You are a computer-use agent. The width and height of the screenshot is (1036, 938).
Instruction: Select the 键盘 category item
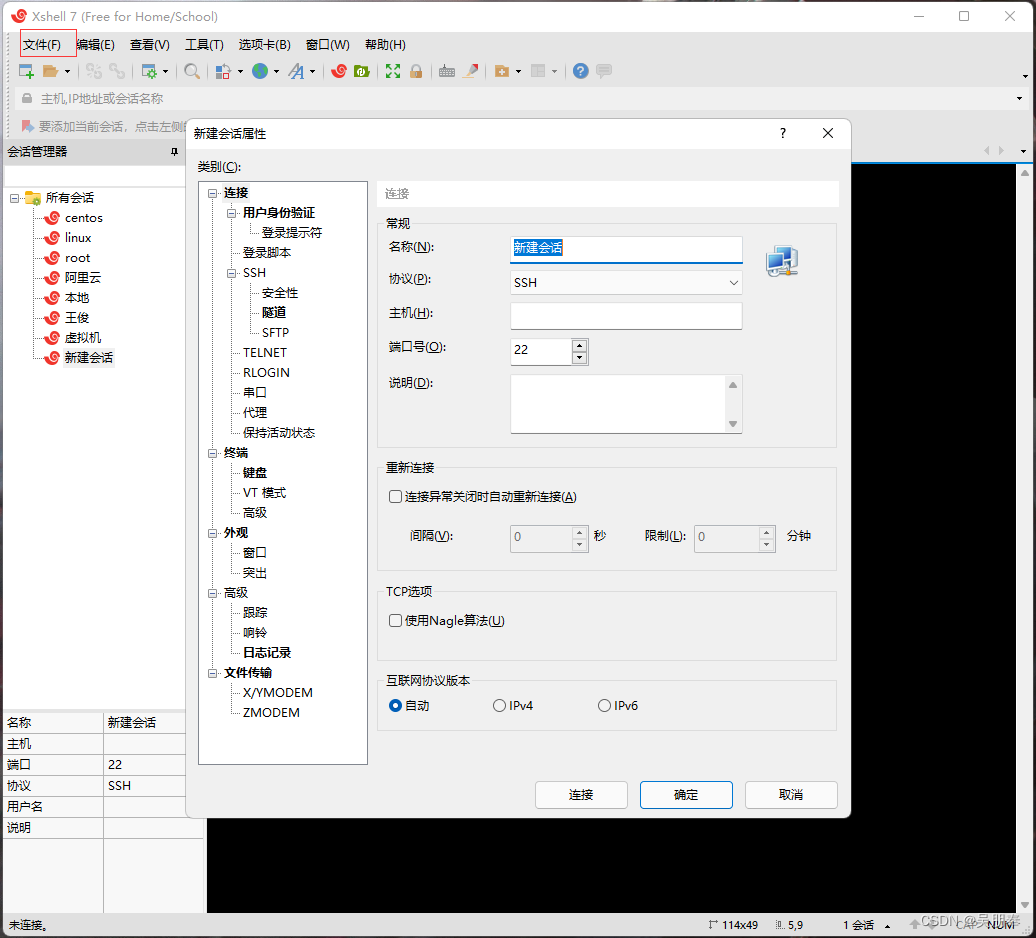click(255, 473)
